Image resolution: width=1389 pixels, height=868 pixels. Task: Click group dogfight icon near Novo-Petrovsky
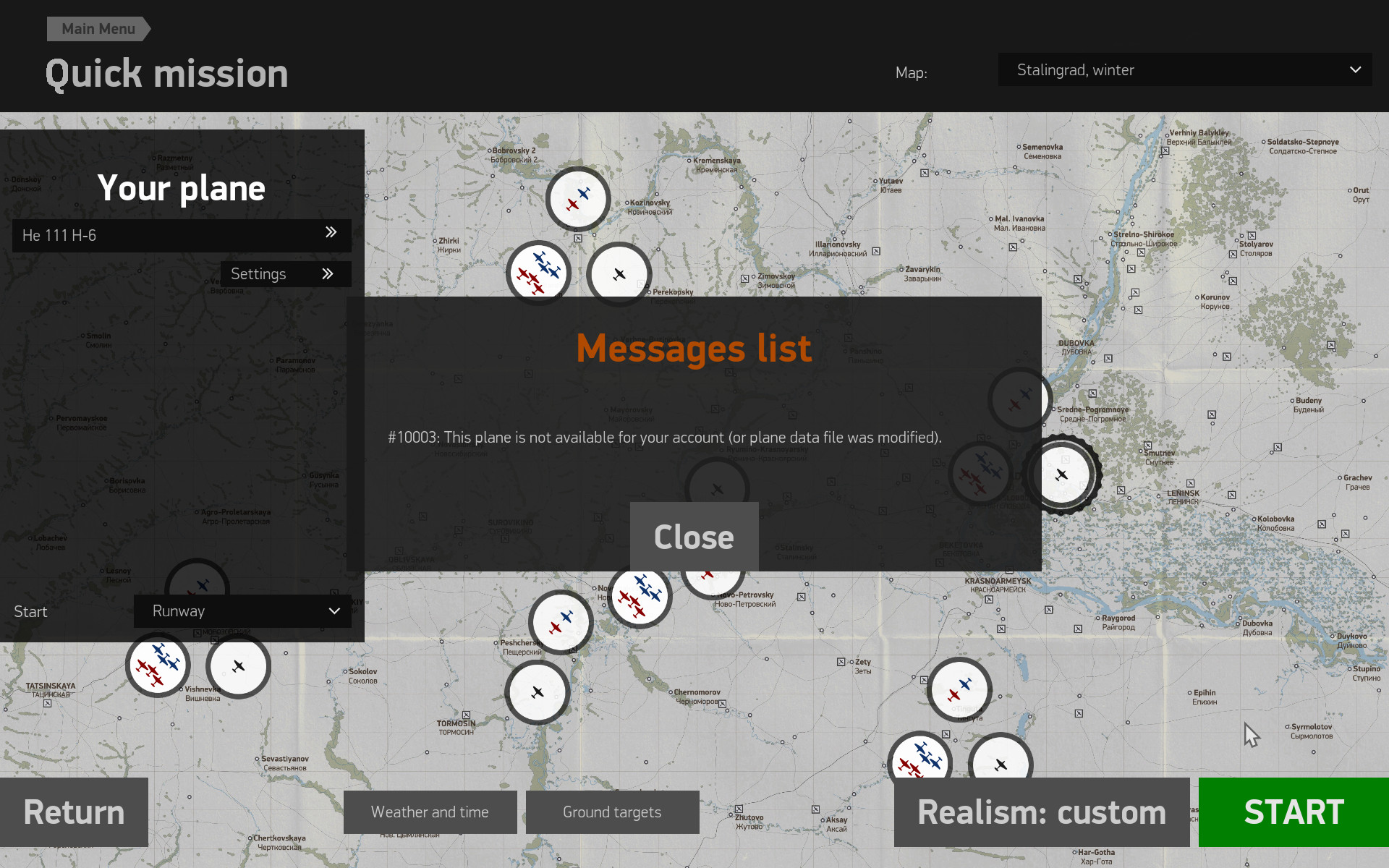point(640,596)
